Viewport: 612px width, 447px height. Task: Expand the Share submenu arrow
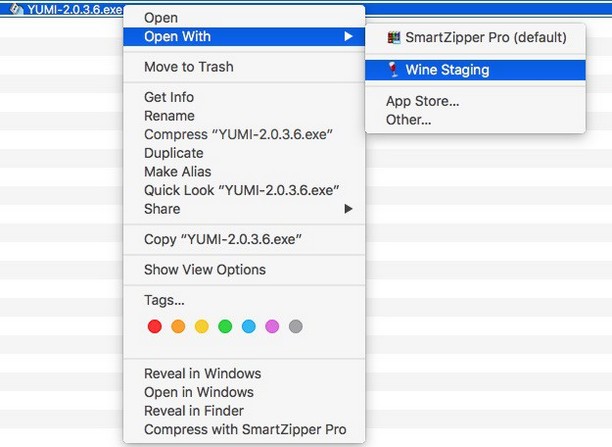(x=349, y=209)
